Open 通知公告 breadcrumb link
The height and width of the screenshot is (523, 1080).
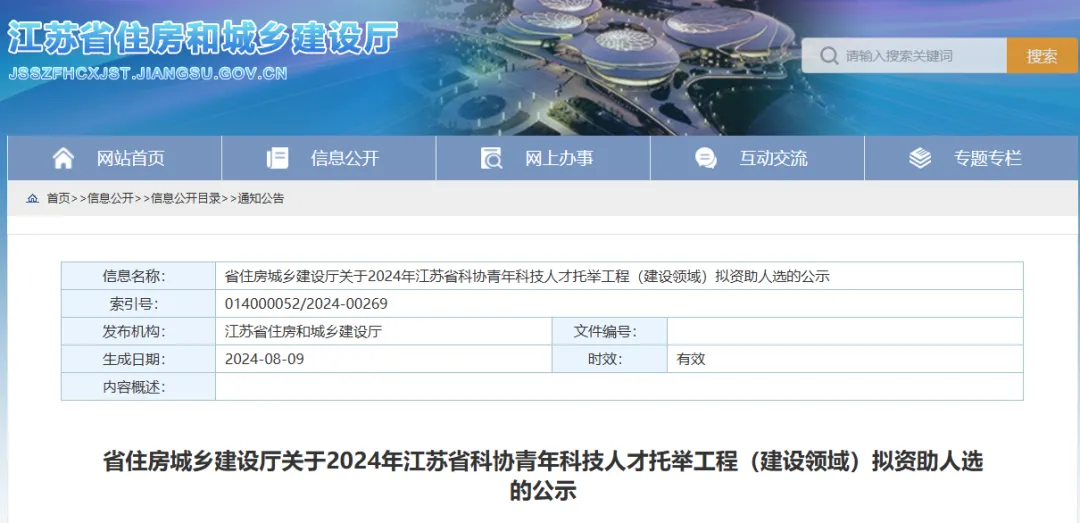261,198
